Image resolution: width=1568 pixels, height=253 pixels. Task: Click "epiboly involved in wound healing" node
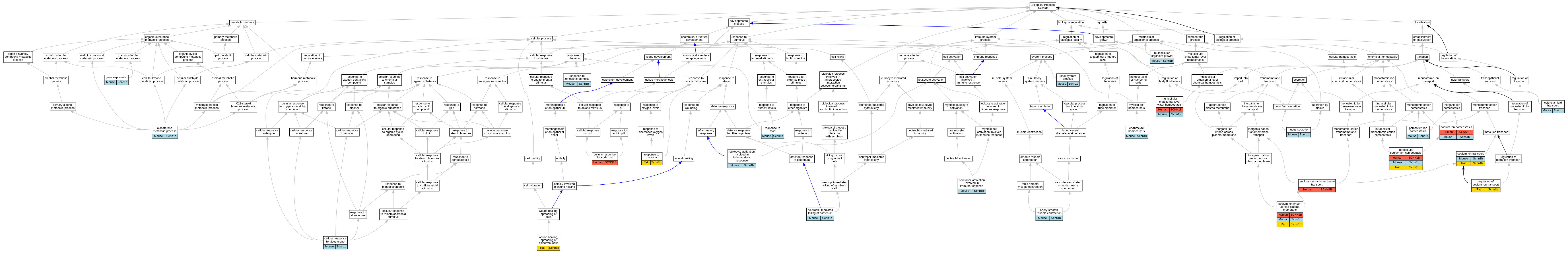(564, 186)
